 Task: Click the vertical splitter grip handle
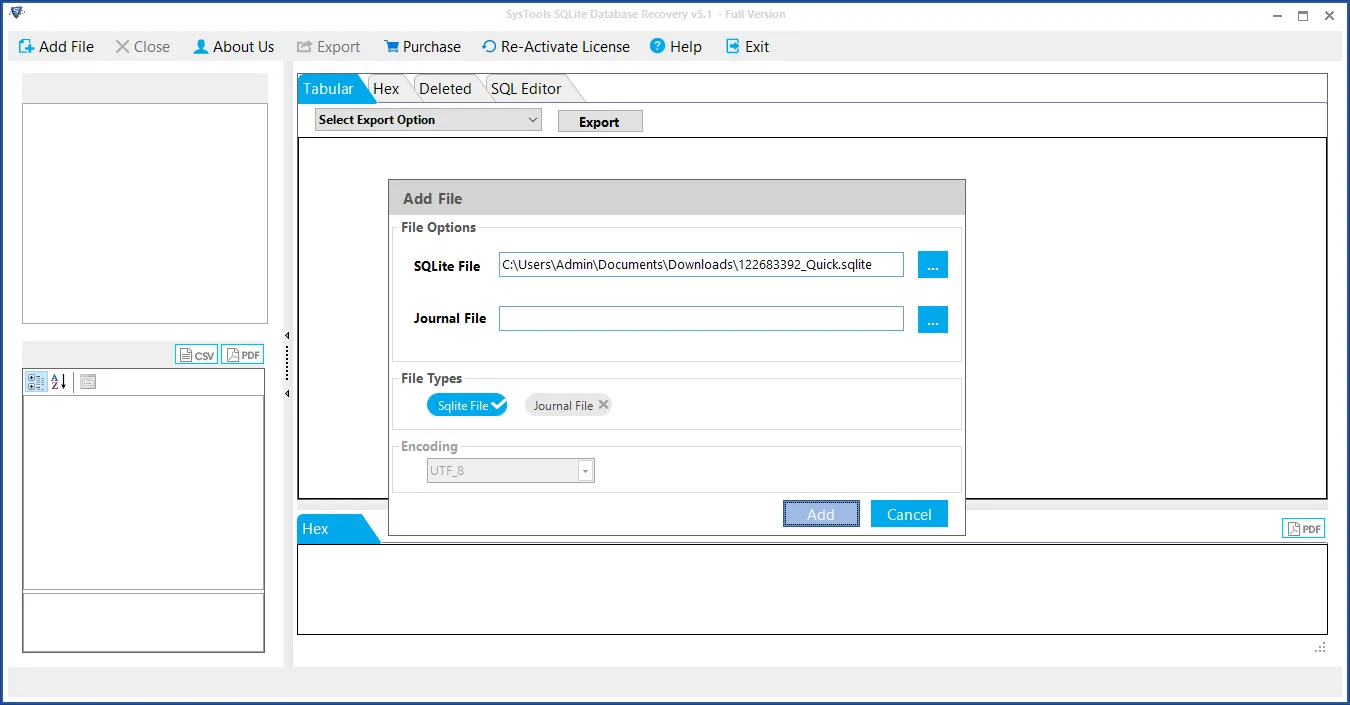point(288,363)
